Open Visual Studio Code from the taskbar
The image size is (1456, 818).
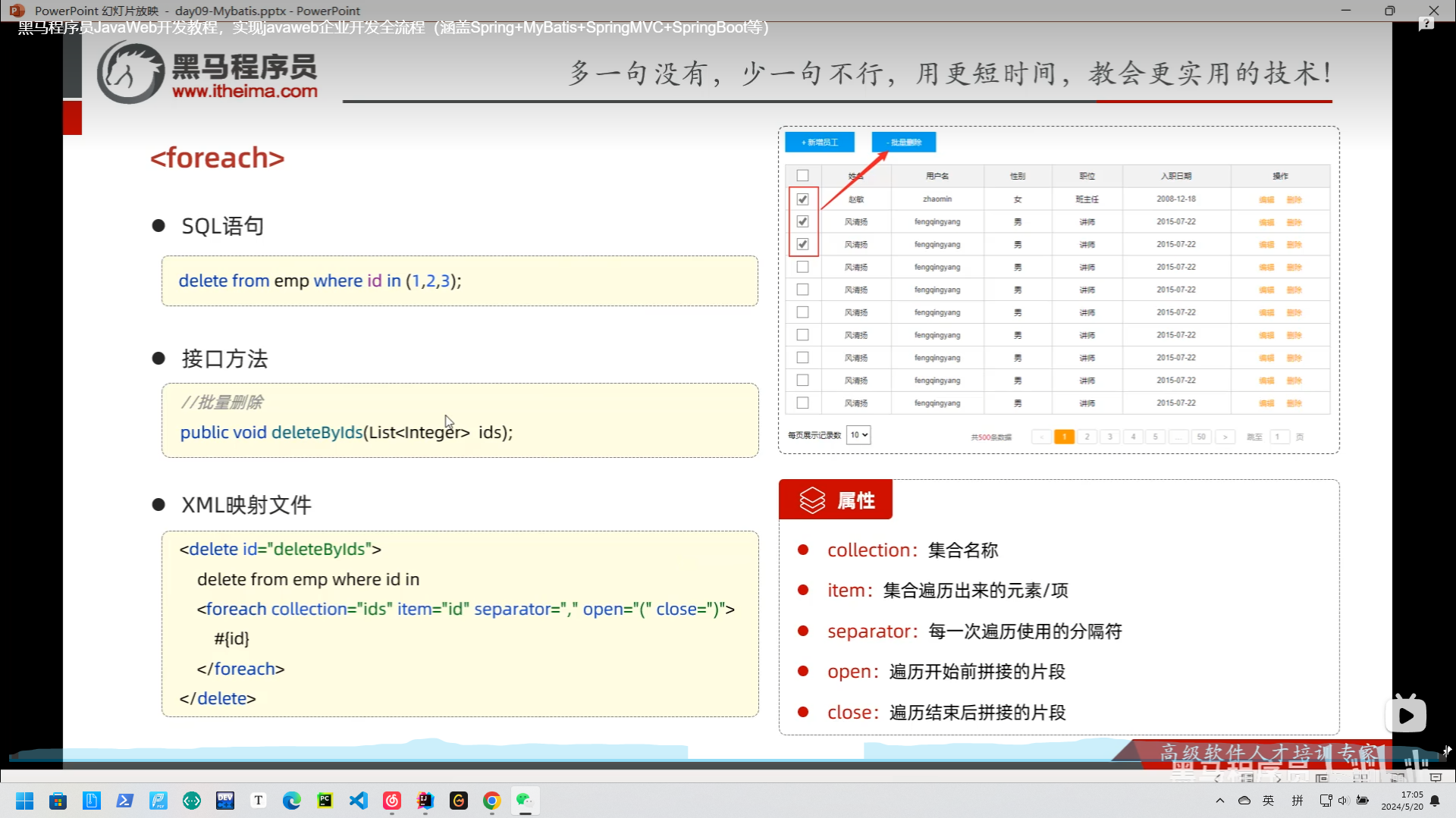(359, 801)
